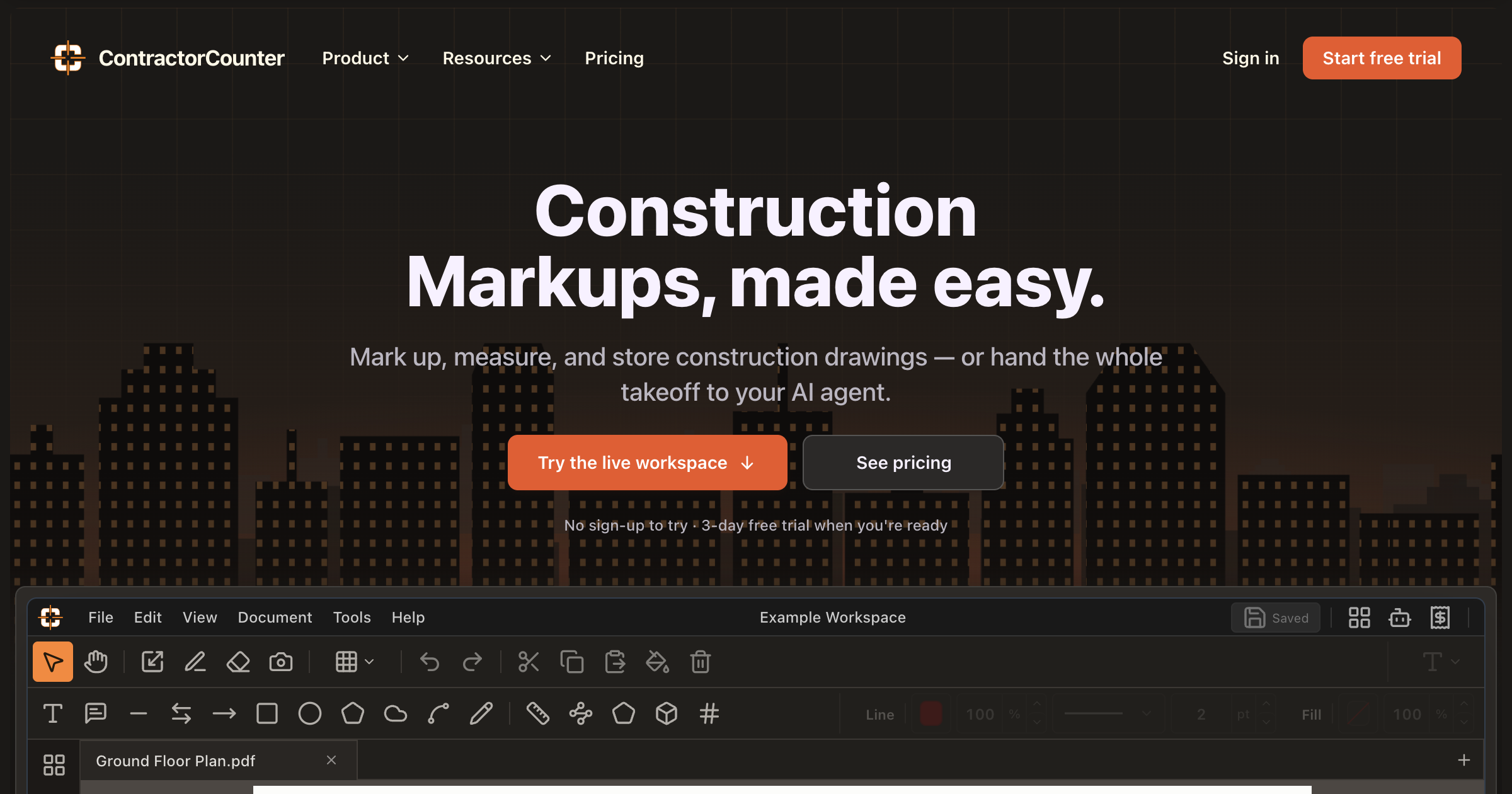1512x794 pixels.
Task: Click Start free trial button
Action: tap(1382, 58)
